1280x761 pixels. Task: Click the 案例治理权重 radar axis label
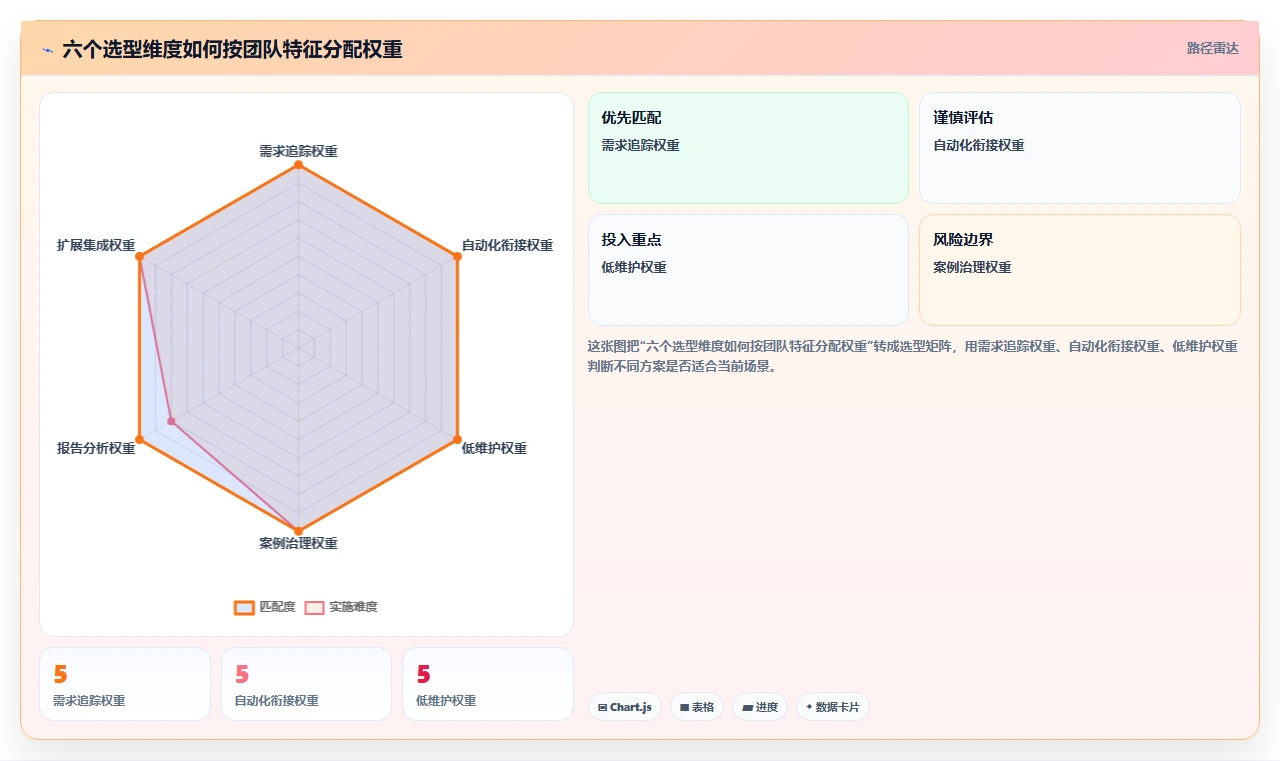[298, 543]
